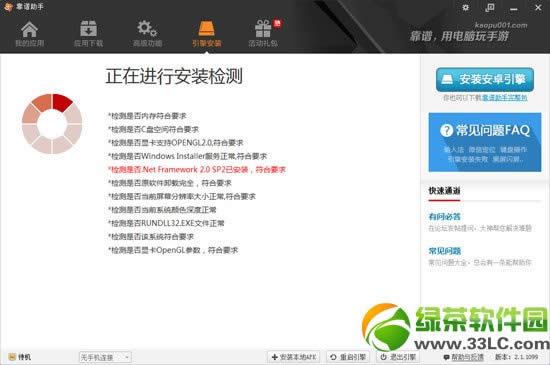The image size is (550, 365).
Task: Click the 靠谱助手 logo in title bar
Action: 8,6
